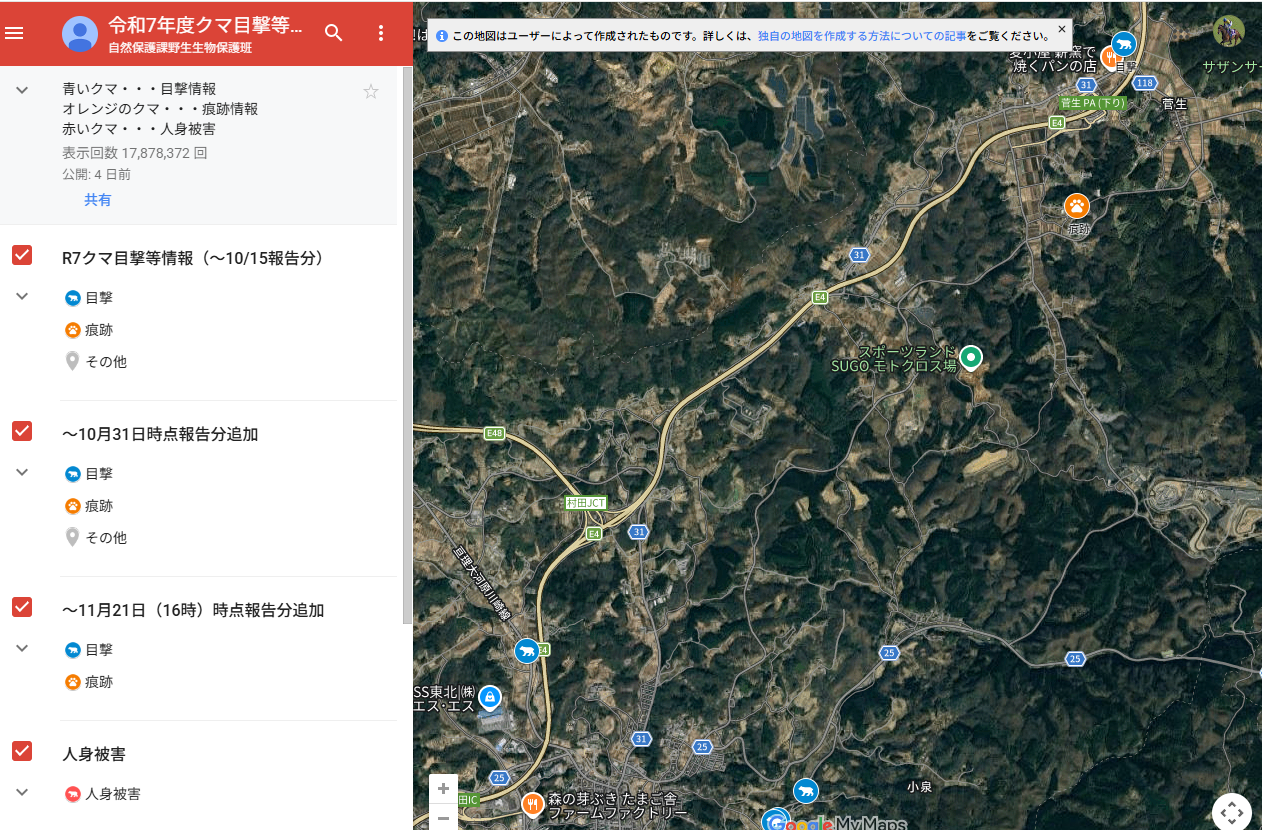Hide the 人身被害 layer
This screenshot has width=1262, height=830.
pos(22,751)
